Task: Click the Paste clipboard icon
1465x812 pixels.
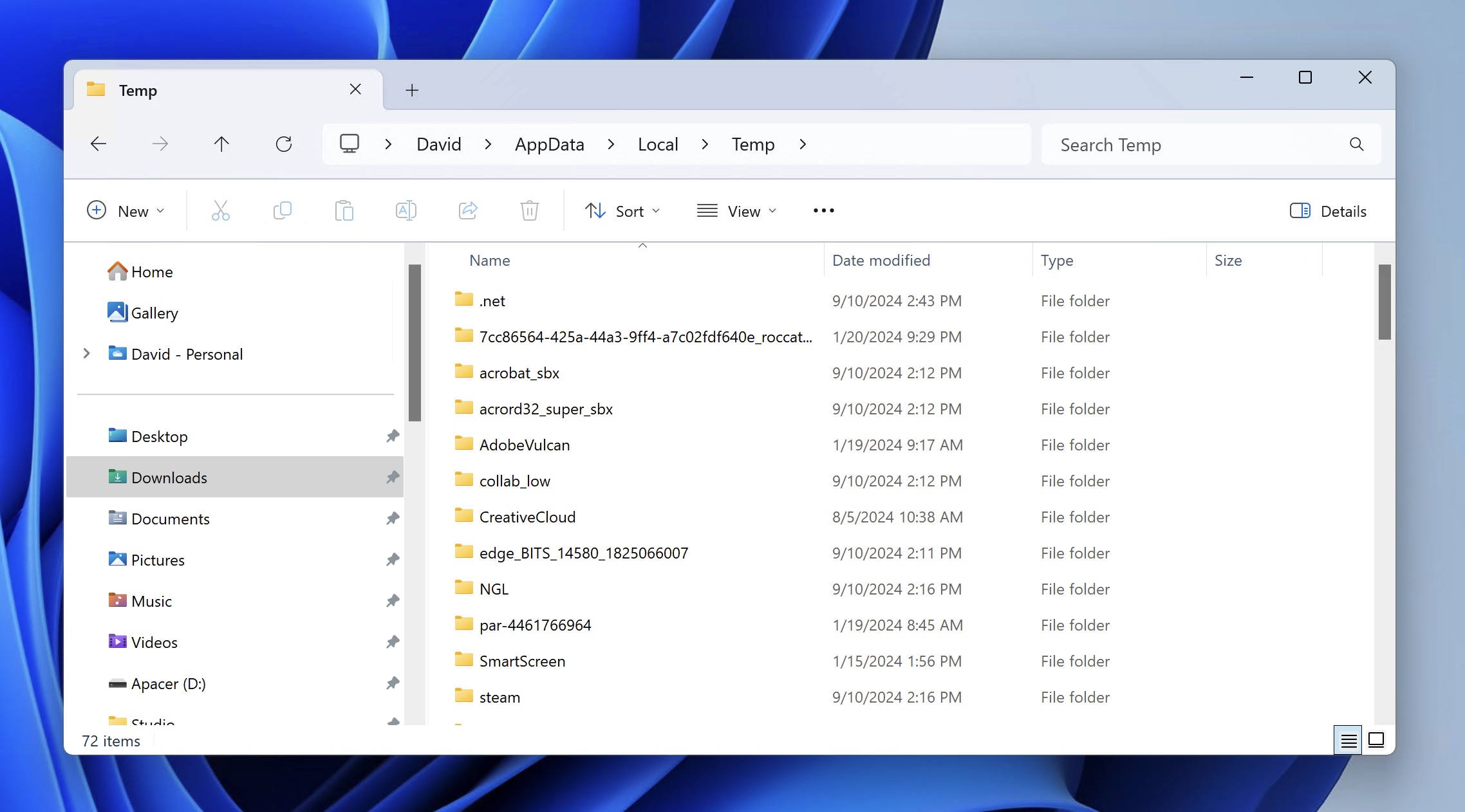Action: click(344, 210)
